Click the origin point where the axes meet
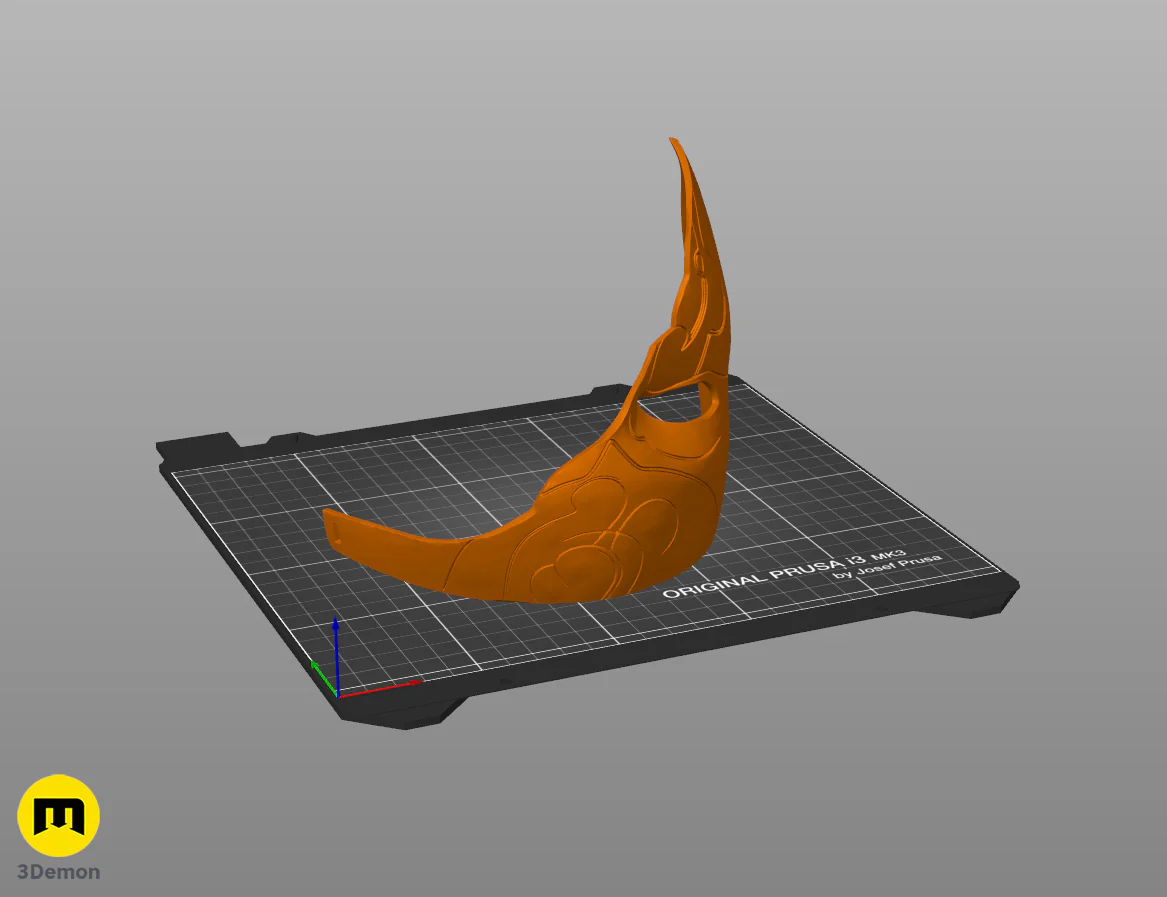The height and width of the screenshot is (897, 1167). pos(338,695)
